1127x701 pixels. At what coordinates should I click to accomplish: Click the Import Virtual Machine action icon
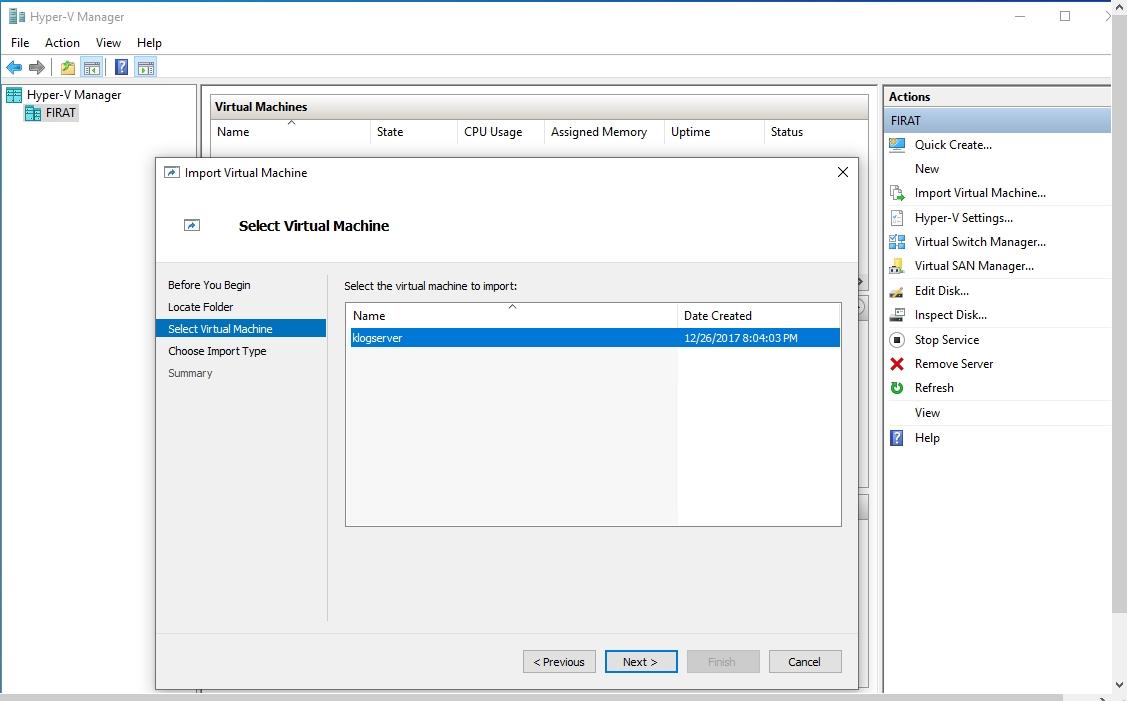897,193
